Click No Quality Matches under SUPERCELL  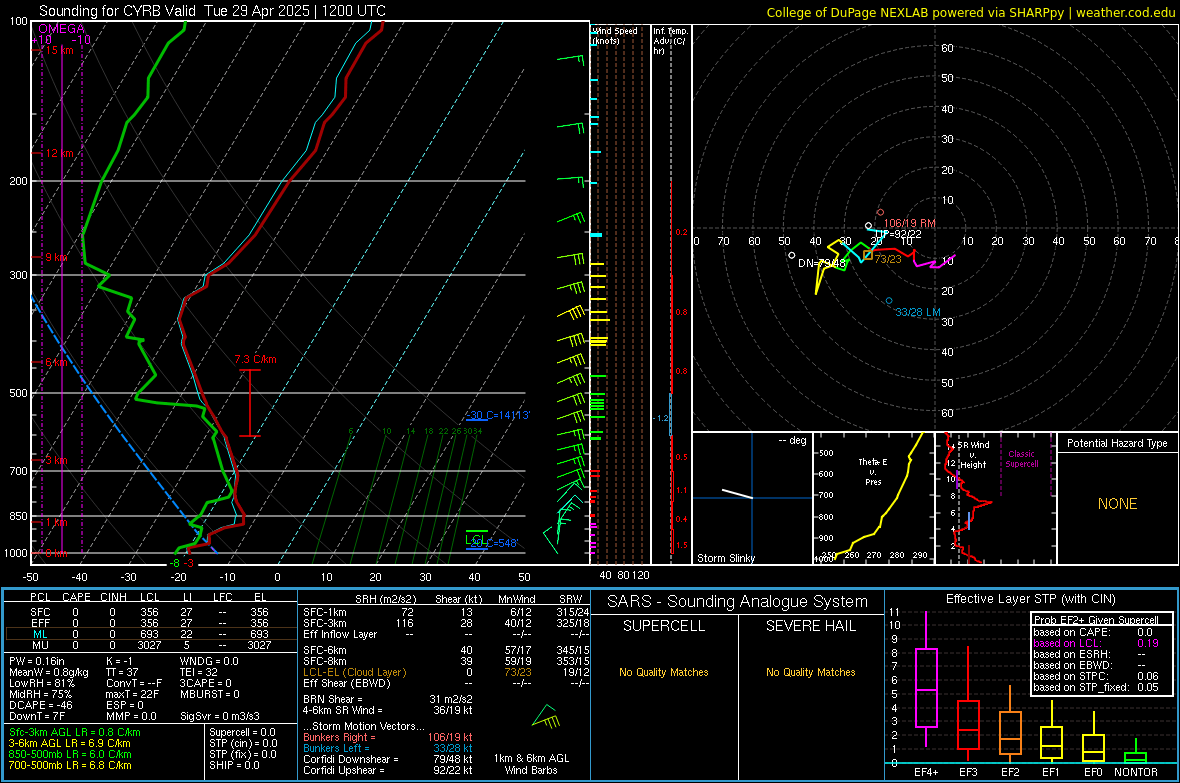point(664,672)
